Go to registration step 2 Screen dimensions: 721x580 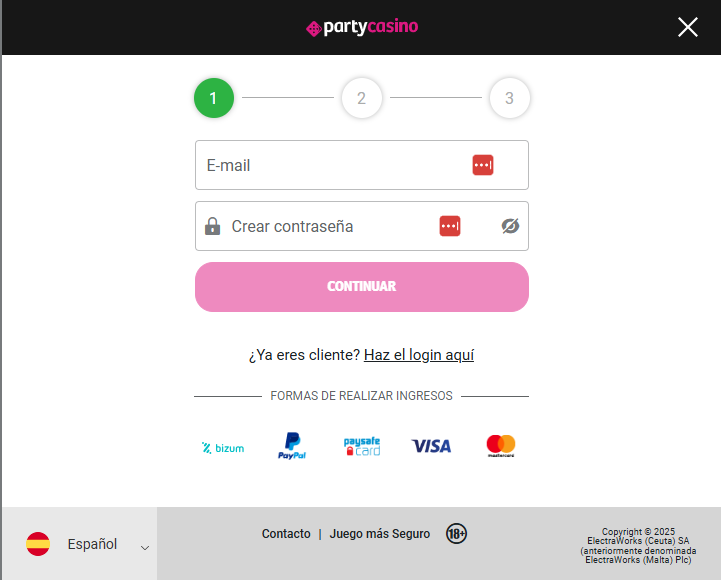[361, 98]
